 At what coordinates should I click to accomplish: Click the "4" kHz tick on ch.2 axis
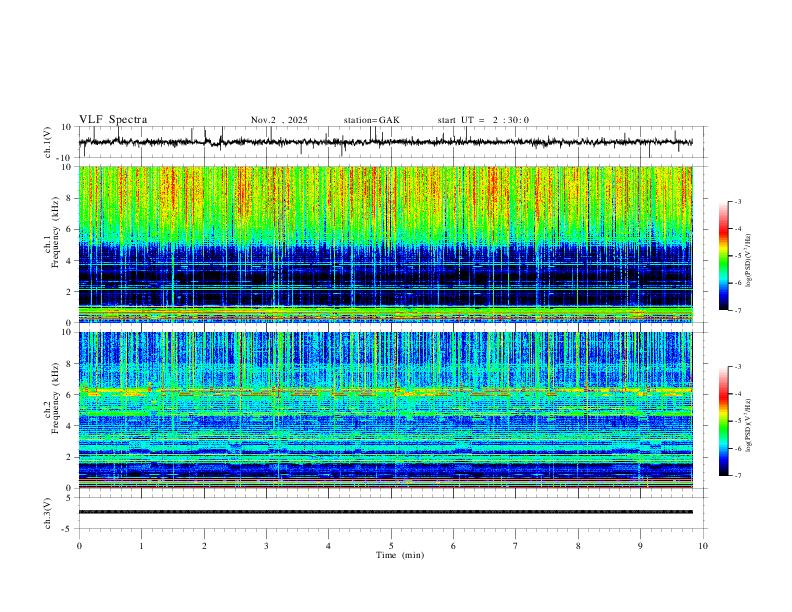(70, 426)
